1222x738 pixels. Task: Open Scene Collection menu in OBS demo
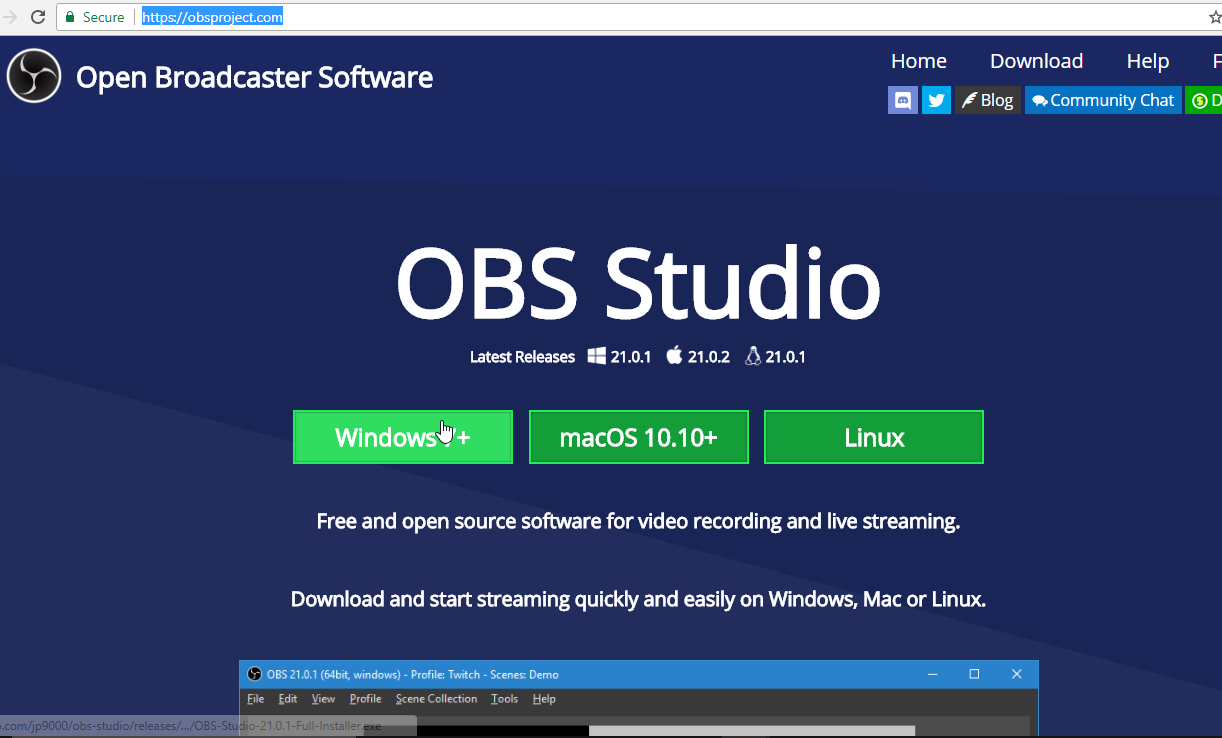point(436,699)
